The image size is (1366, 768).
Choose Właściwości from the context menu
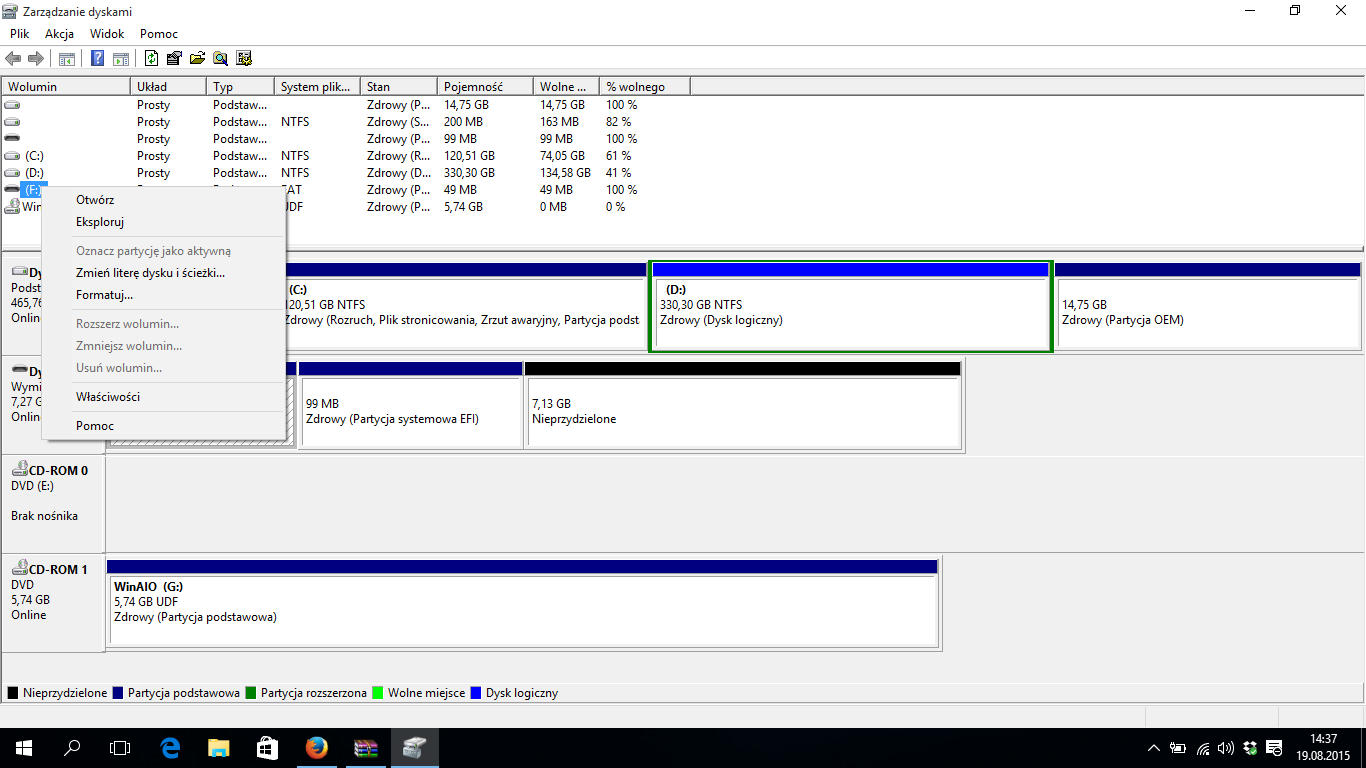pos(164,397)
